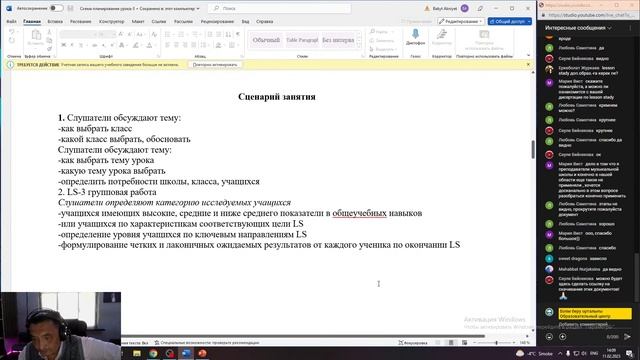Collapse the ribbon with the chevron arrow

(x=529, y=56)
